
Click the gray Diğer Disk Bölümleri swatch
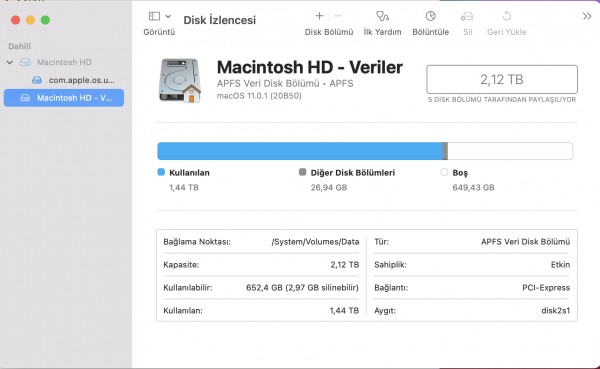pos(302,172)
